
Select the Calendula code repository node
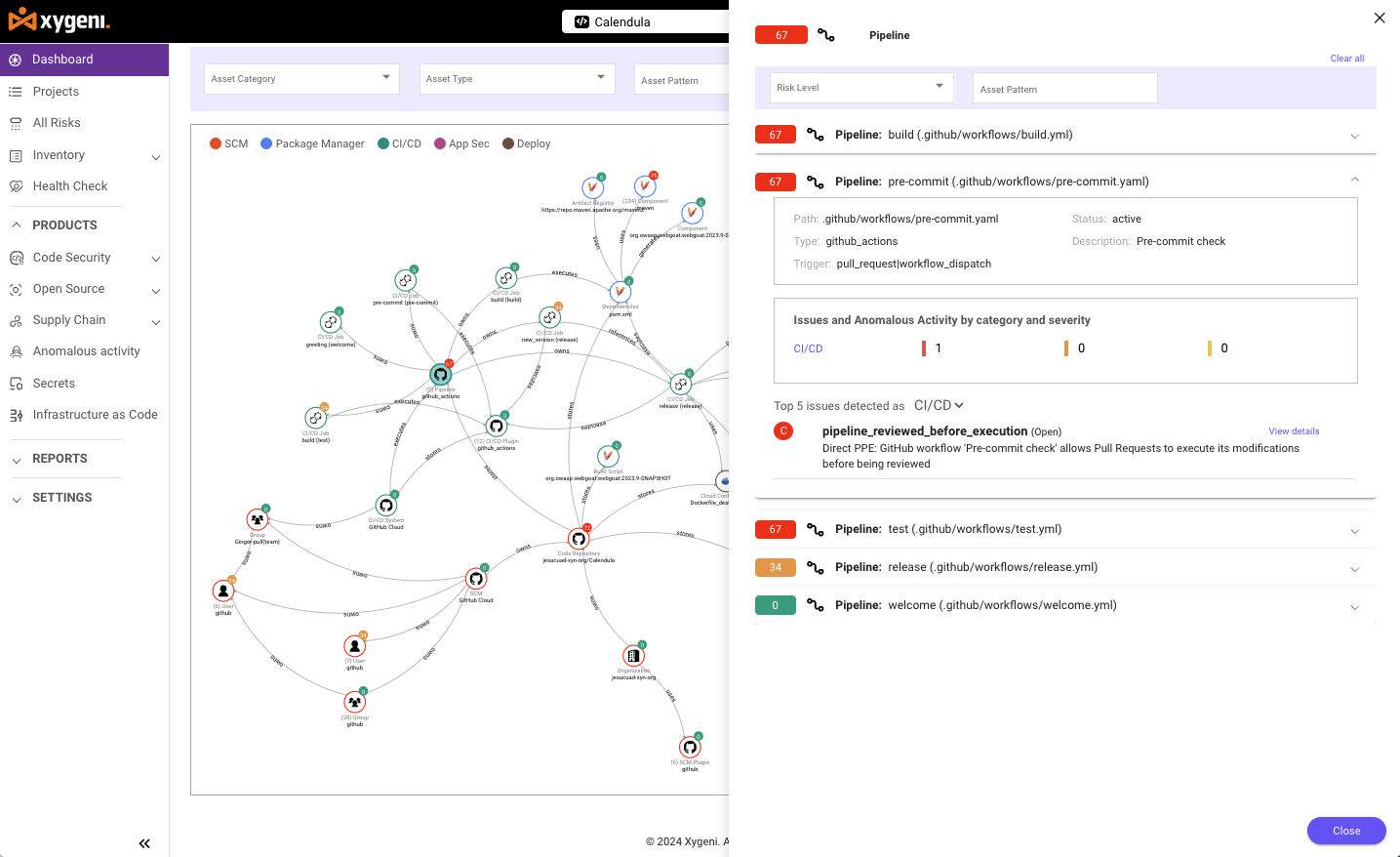[580, 537]
